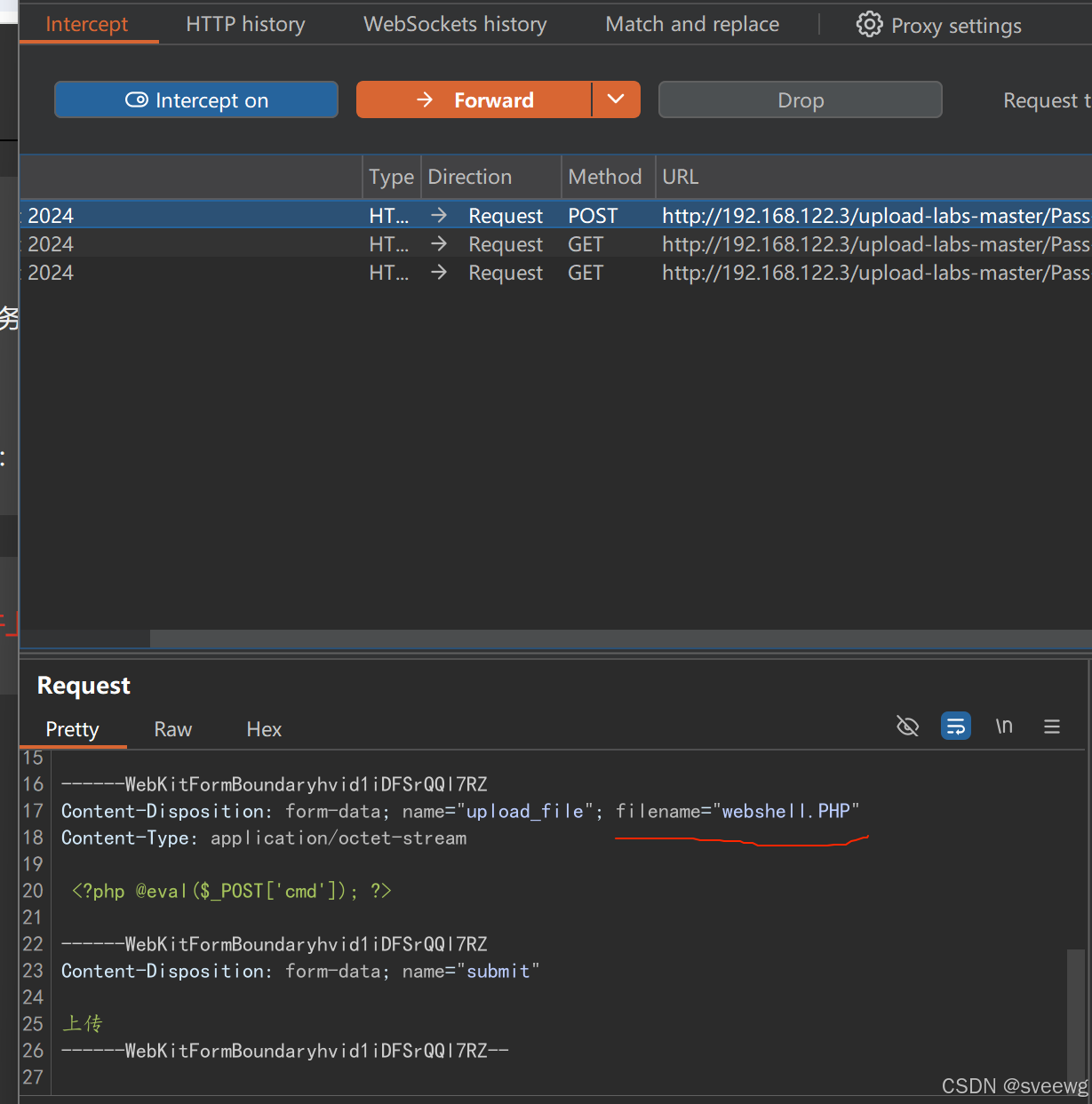Screen dimensions: 1092x1104
Task: Click the name "submit" value
Action: point(498,971)
